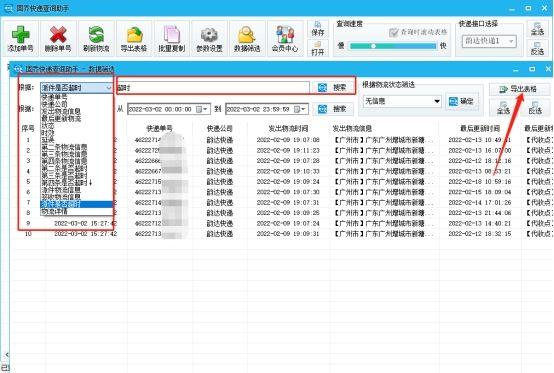Image resolution: width=554 pixels, height=373 pixels.
Task: Toggle the 查询时滚动表格 checkbox
Action: click(394, 32)
